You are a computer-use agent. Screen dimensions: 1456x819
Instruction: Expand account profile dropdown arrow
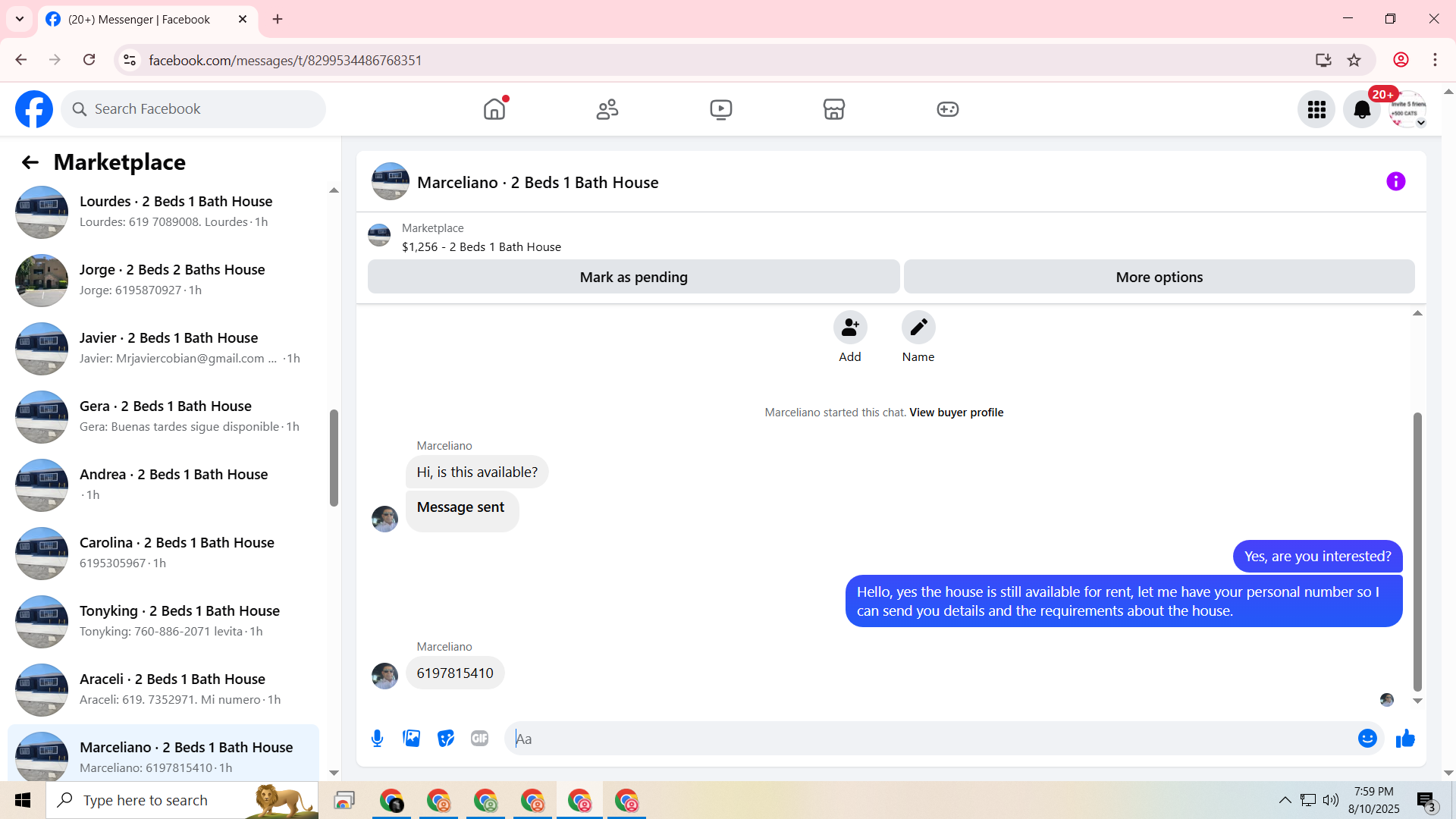(x=1421, y=123)
